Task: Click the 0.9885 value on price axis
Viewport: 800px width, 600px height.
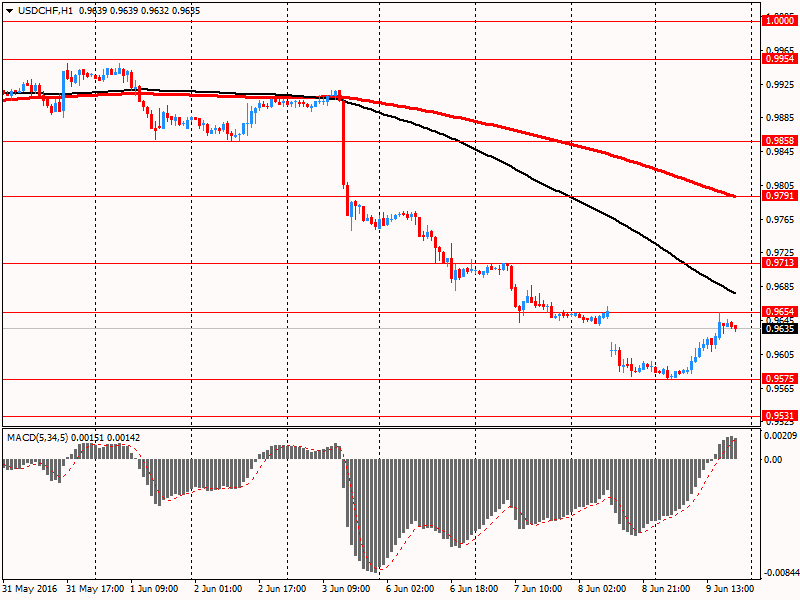Action: 780,118
